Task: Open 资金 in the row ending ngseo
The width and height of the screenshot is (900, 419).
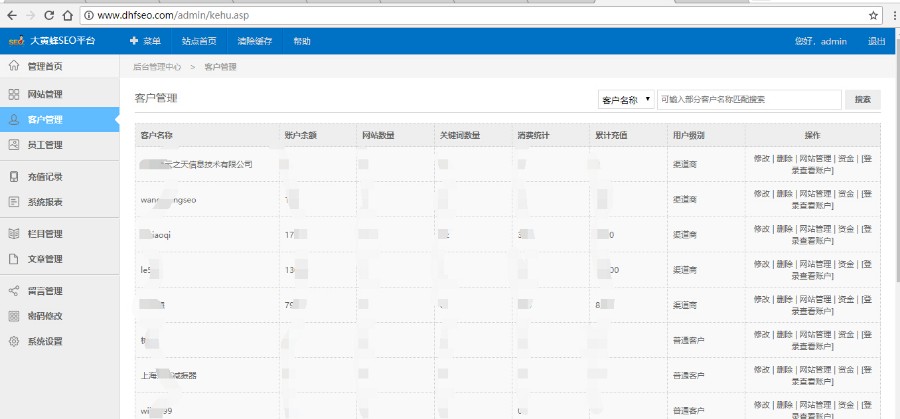Action: (x=846, y=194)
